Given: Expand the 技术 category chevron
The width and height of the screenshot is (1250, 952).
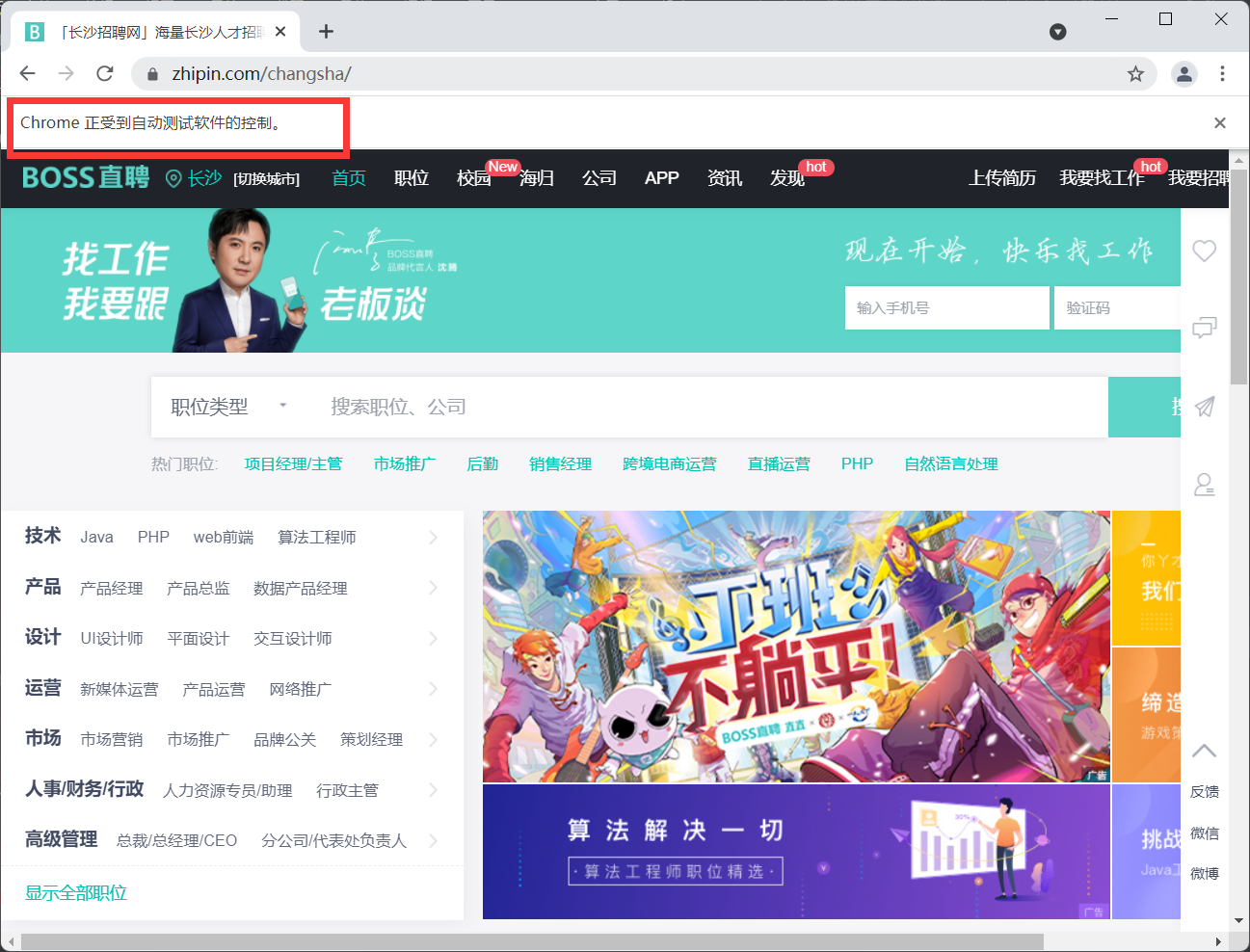Looking at the screenshot, I should 432,537.
